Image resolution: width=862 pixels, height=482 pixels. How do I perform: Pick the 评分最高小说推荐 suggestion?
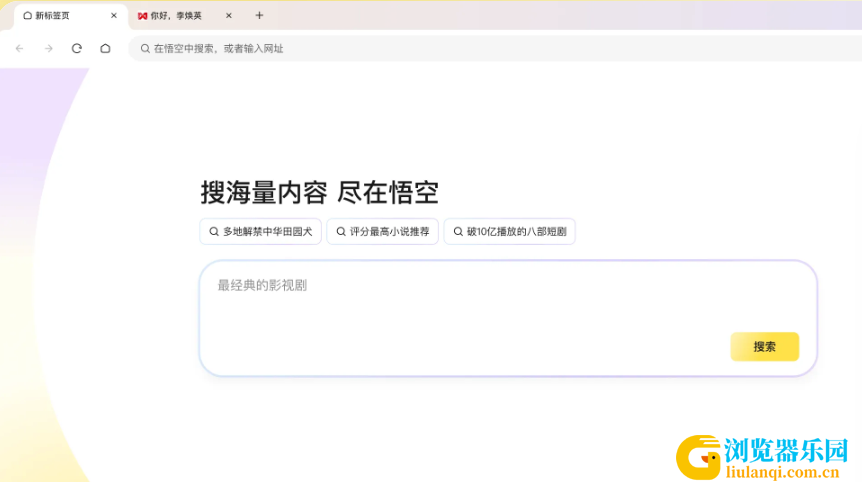coord(382,232)
